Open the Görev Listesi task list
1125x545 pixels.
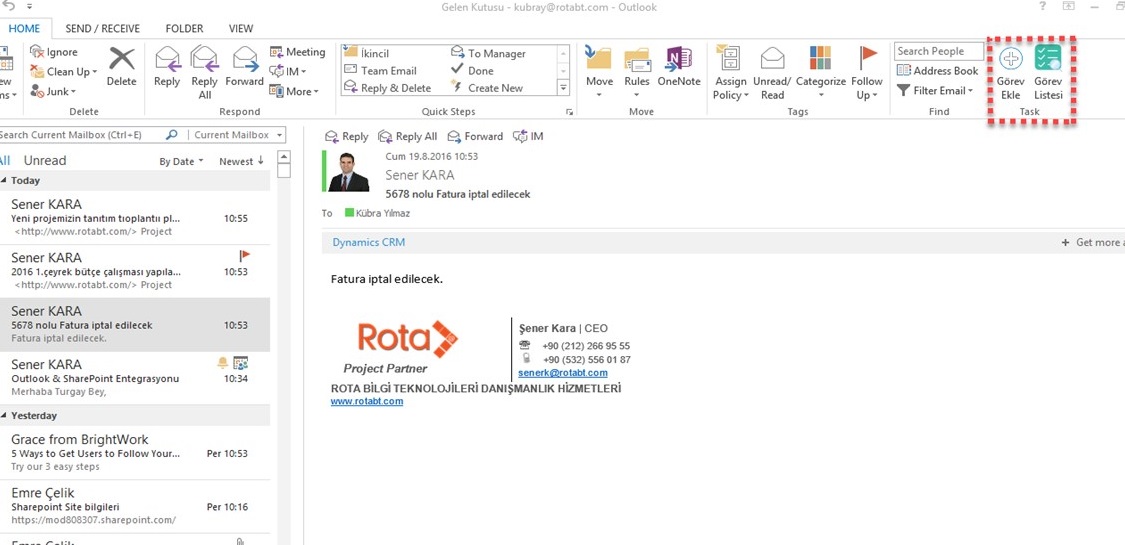(1048, 72)
